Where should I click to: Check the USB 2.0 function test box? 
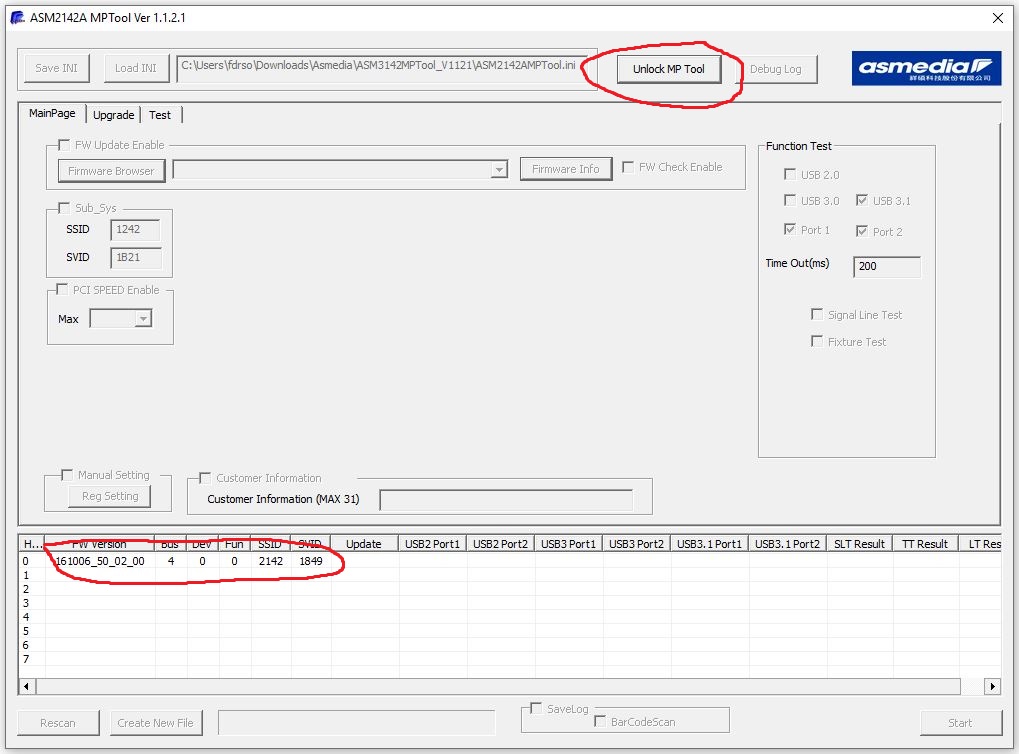pyautogui.click(x=790, y=174)
